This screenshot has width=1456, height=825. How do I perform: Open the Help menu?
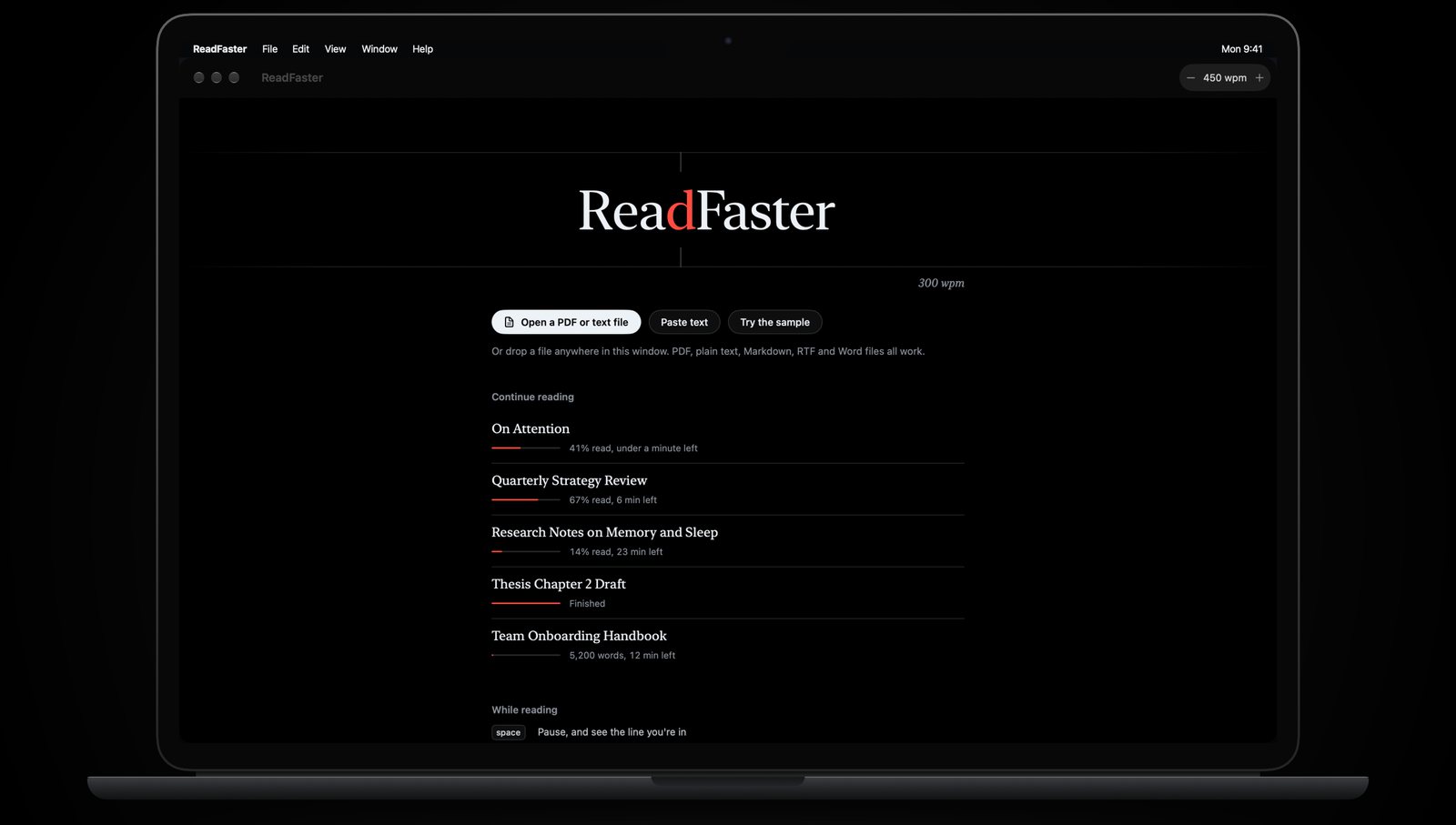point(422,49)
